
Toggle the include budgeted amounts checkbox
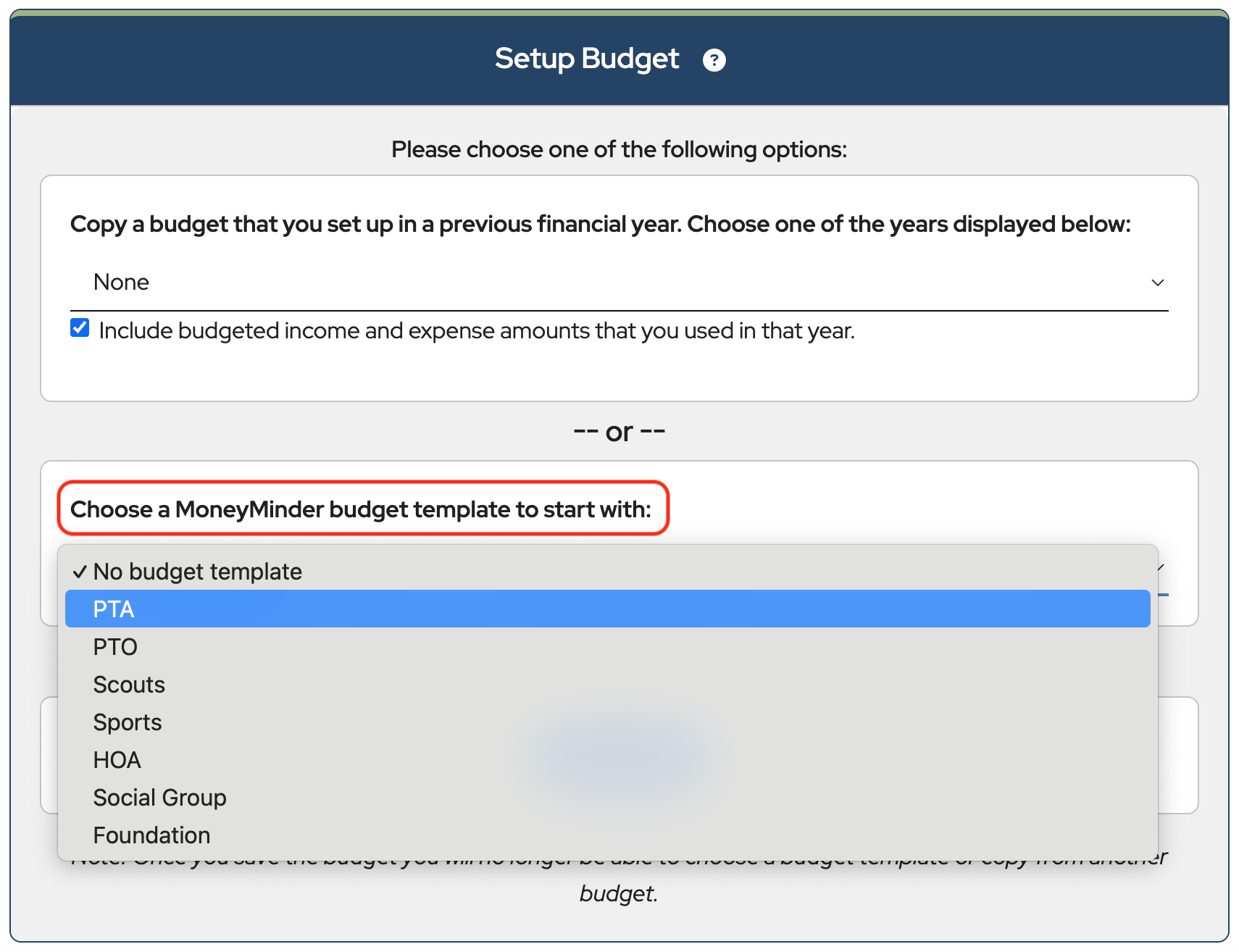click(80, 328)
